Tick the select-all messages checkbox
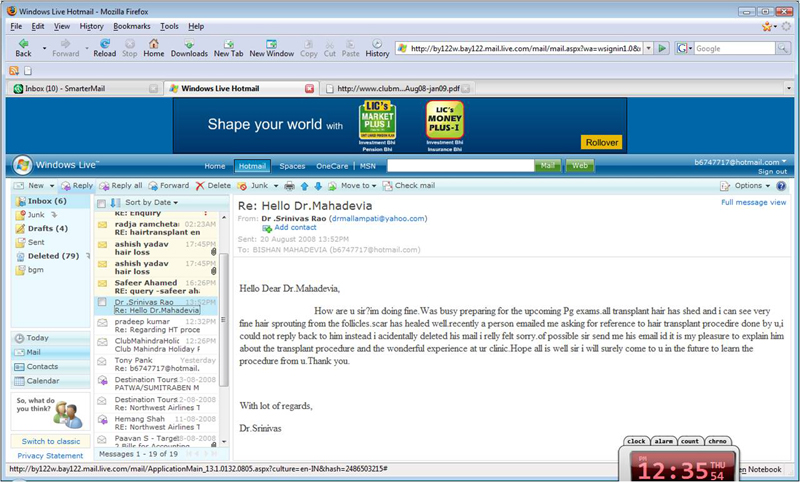 101,203
